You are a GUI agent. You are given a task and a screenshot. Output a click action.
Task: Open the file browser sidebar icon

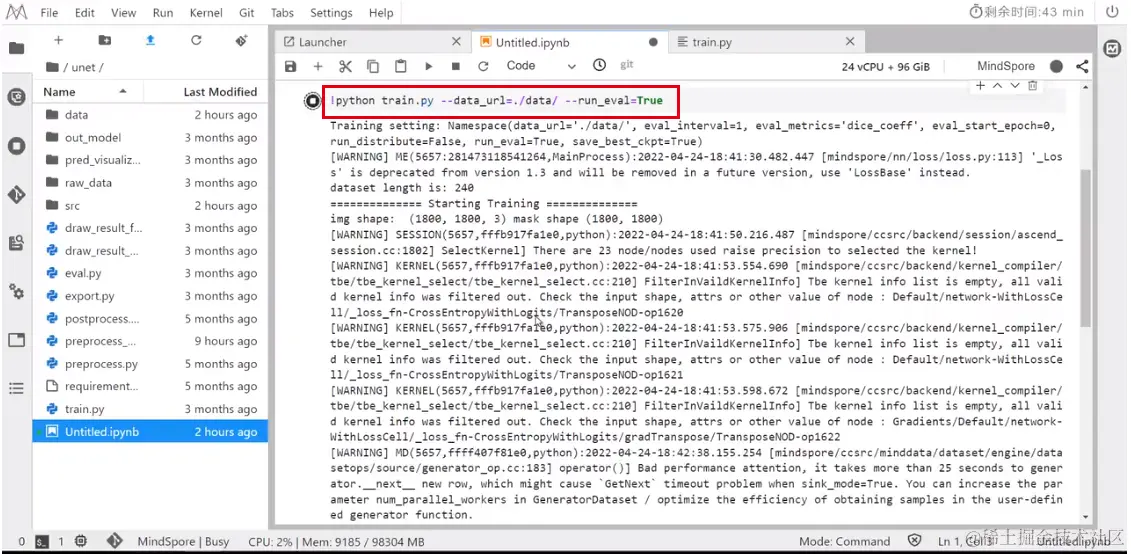tap(16, 48)
